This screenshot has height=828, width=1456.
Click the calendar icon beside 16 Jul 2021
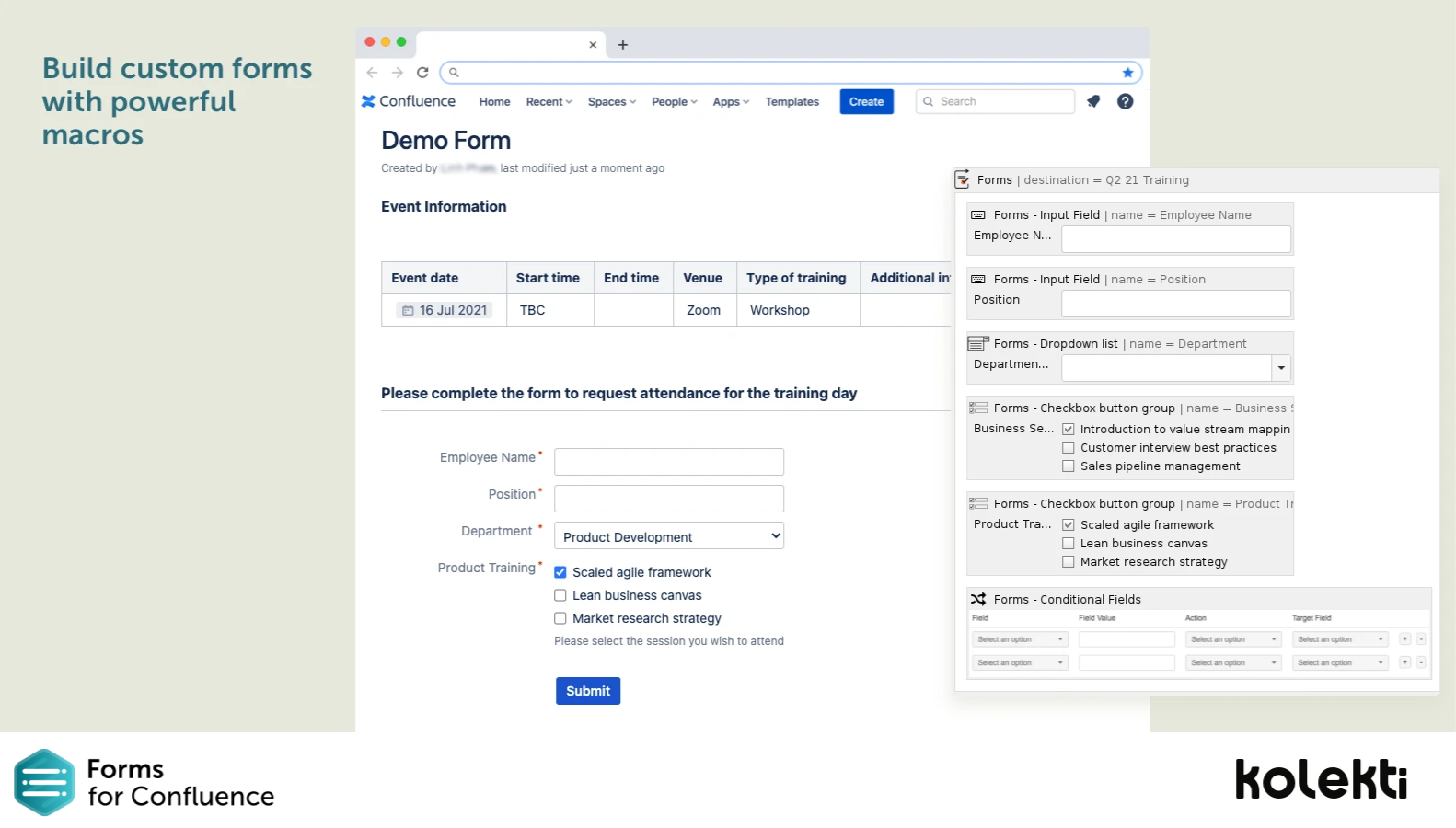(x=408, y=311)
